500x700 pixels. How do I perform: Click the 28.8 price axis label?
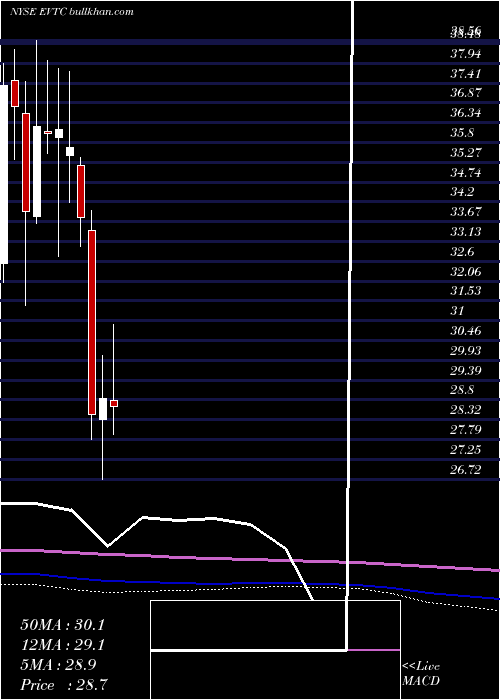(462, 390)
